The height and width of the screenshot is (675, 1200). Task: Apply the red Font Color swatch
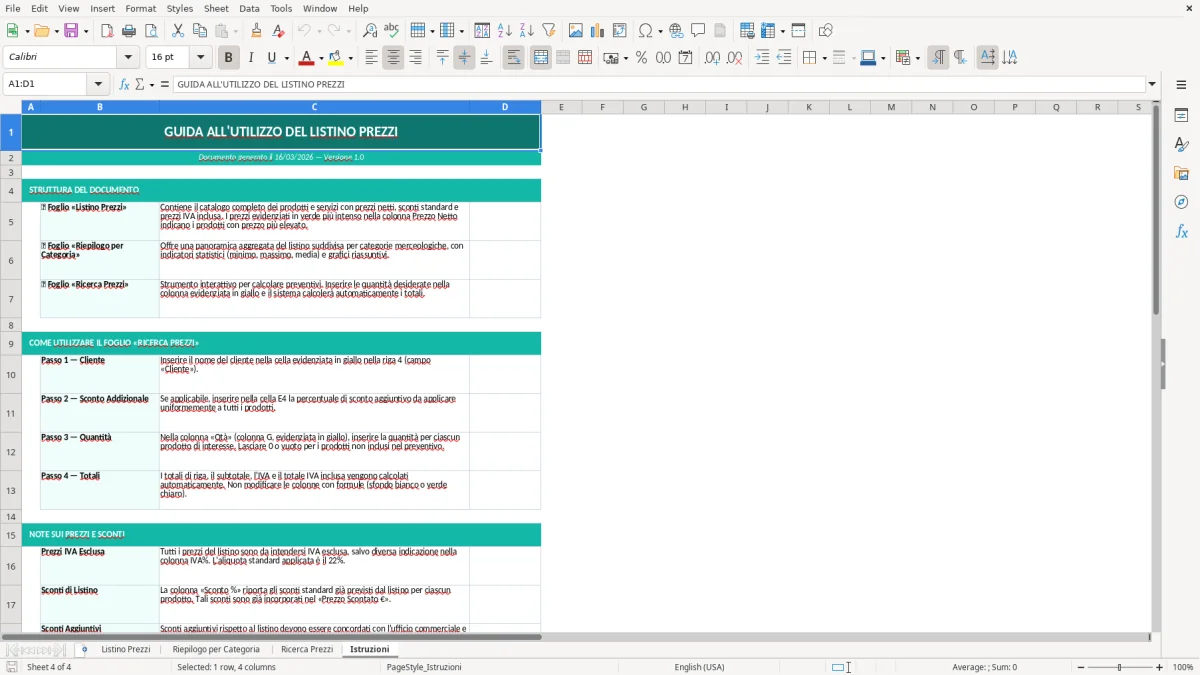306,58
